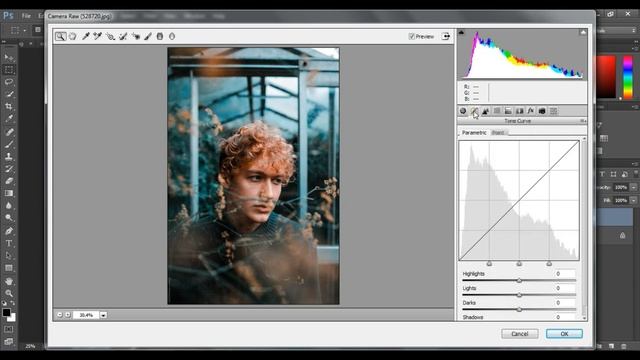The width and height of the screenshot is (640, 360).
Task: Switch to the Point tab
Action: point(498,133)
